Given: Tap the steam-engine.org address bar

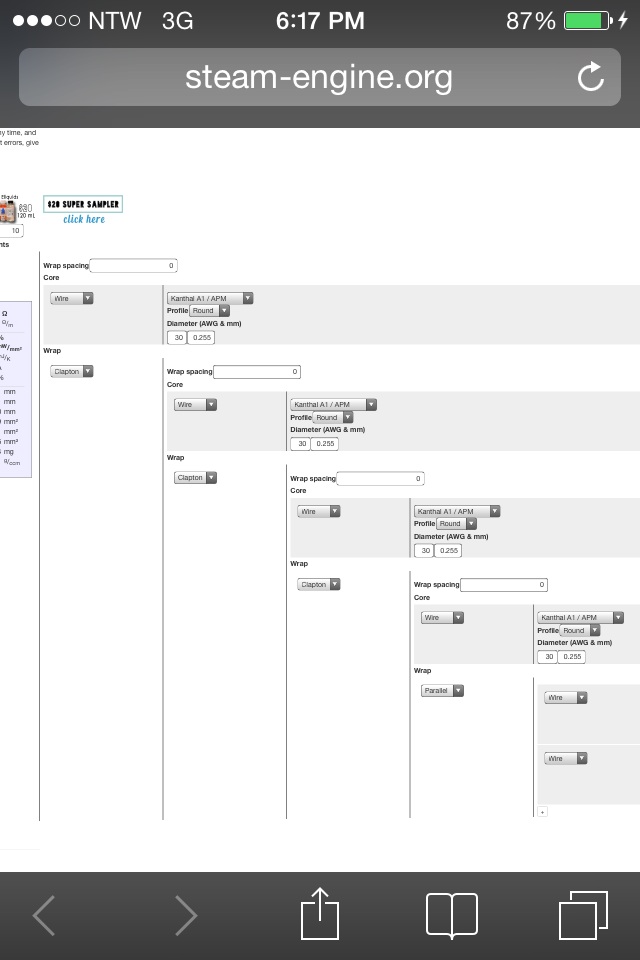Looking at the screenshot, I should [x=318, y=77].
